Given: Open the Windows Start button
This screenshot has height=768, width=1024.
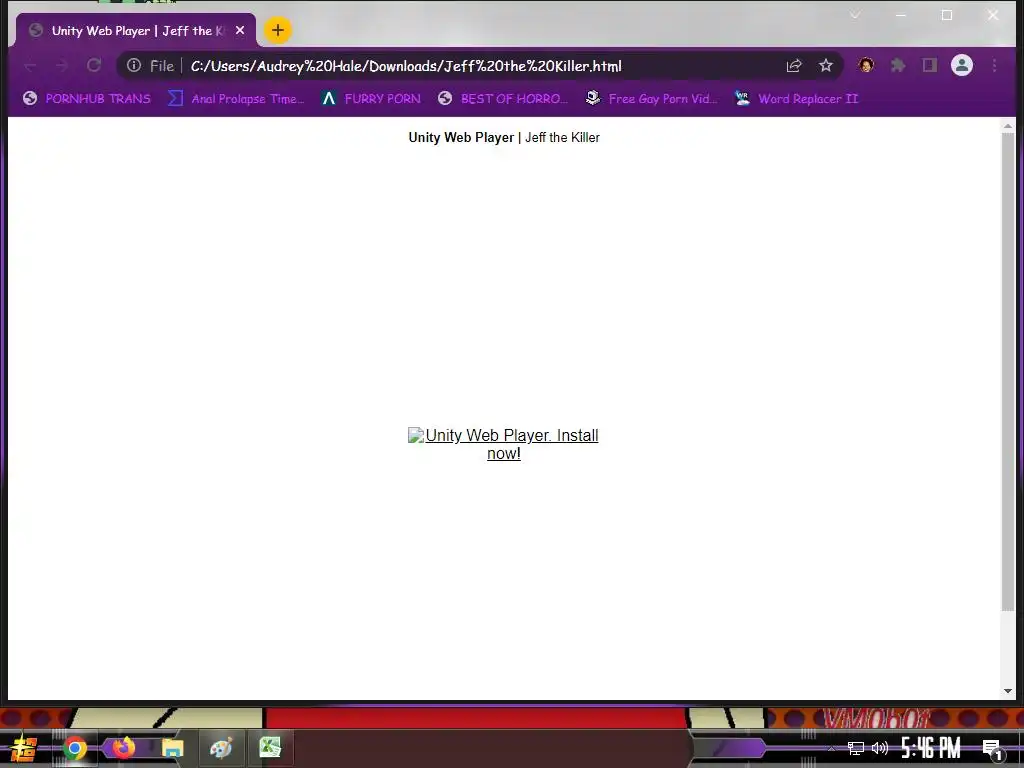Looking at the screenshot, I should [x=24, y=748].
